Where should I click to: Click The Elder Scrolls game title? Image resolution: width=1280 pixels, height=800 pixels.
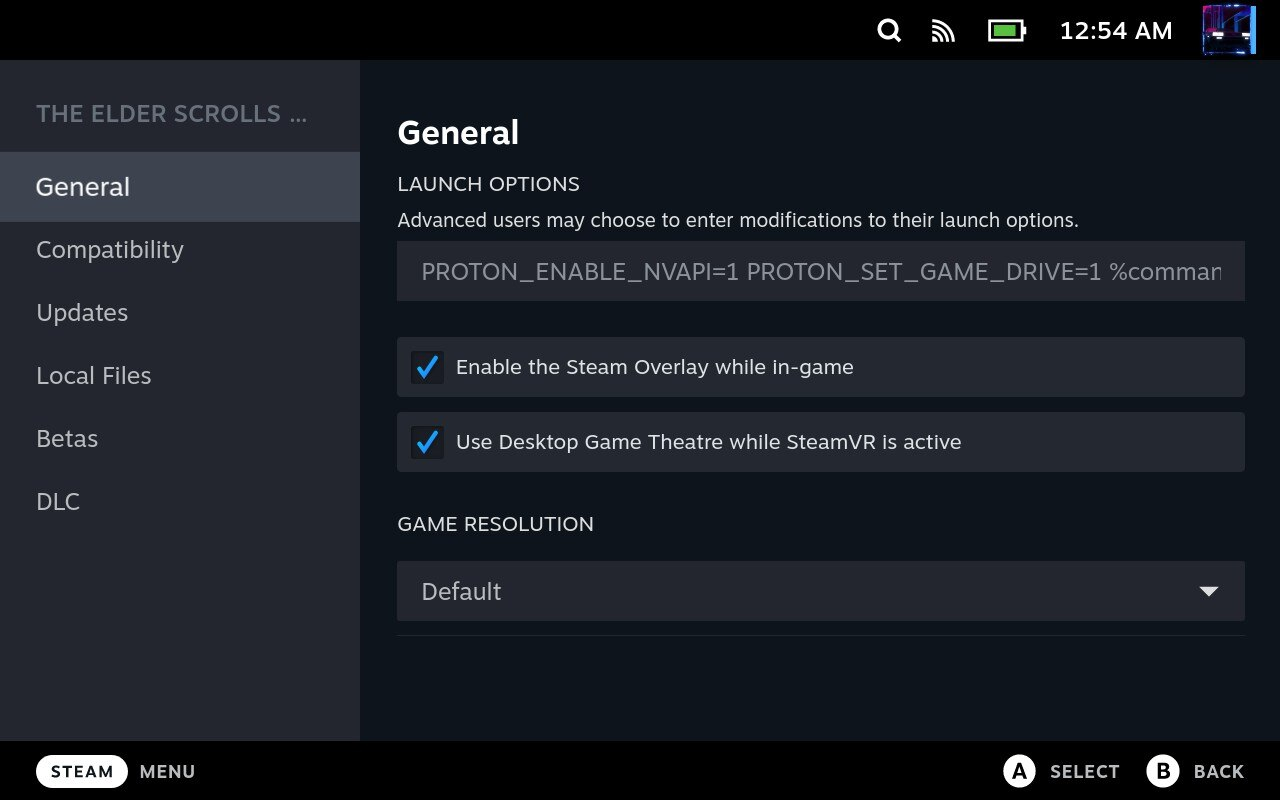(x=172, y=114)
